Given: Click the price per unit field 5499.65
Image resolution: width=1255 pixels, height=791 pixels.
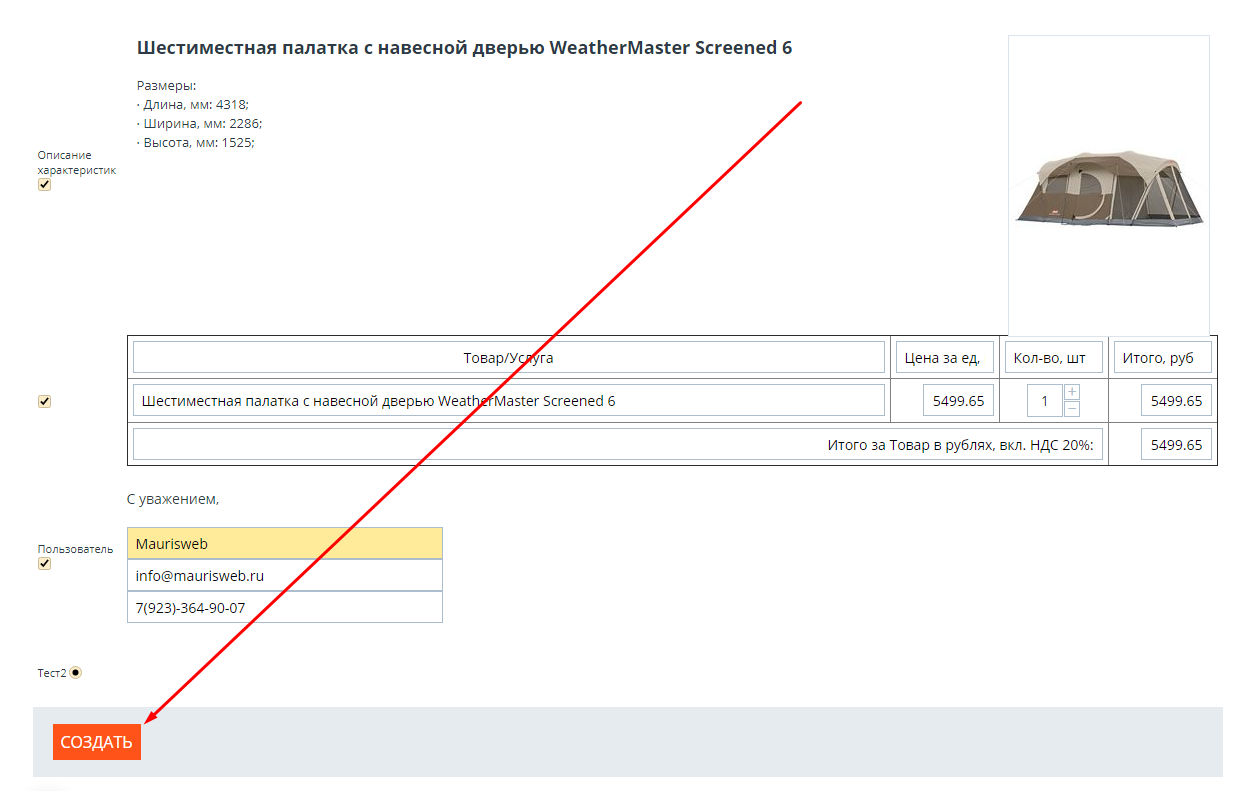Looking at the screenshot, I should (x=958, y=401).
